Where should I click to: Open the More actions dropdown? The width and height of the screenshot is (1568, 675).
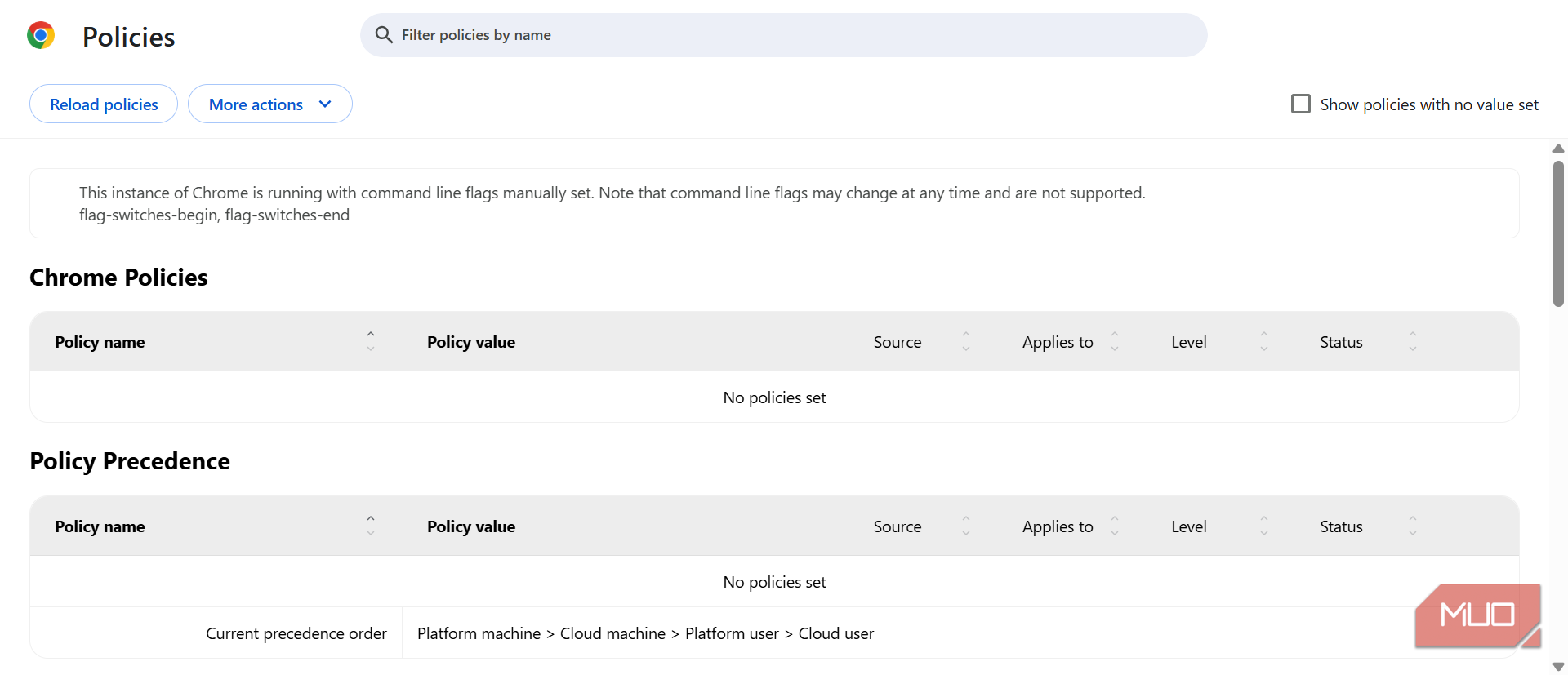(x=270, y=104)
